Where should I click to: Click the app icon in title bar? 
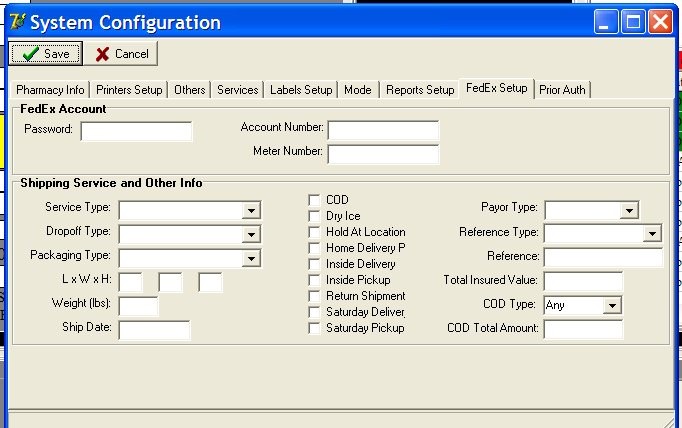click(16, 22)
